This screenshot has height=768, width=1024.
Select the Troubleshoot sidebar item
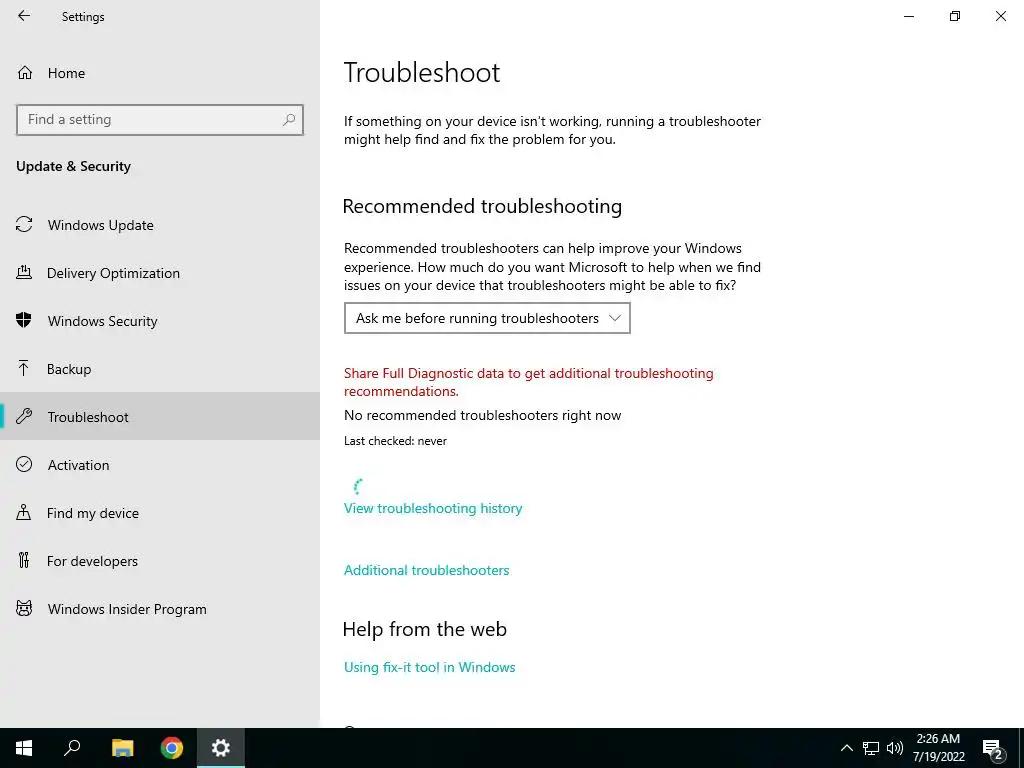pos(160,417)
